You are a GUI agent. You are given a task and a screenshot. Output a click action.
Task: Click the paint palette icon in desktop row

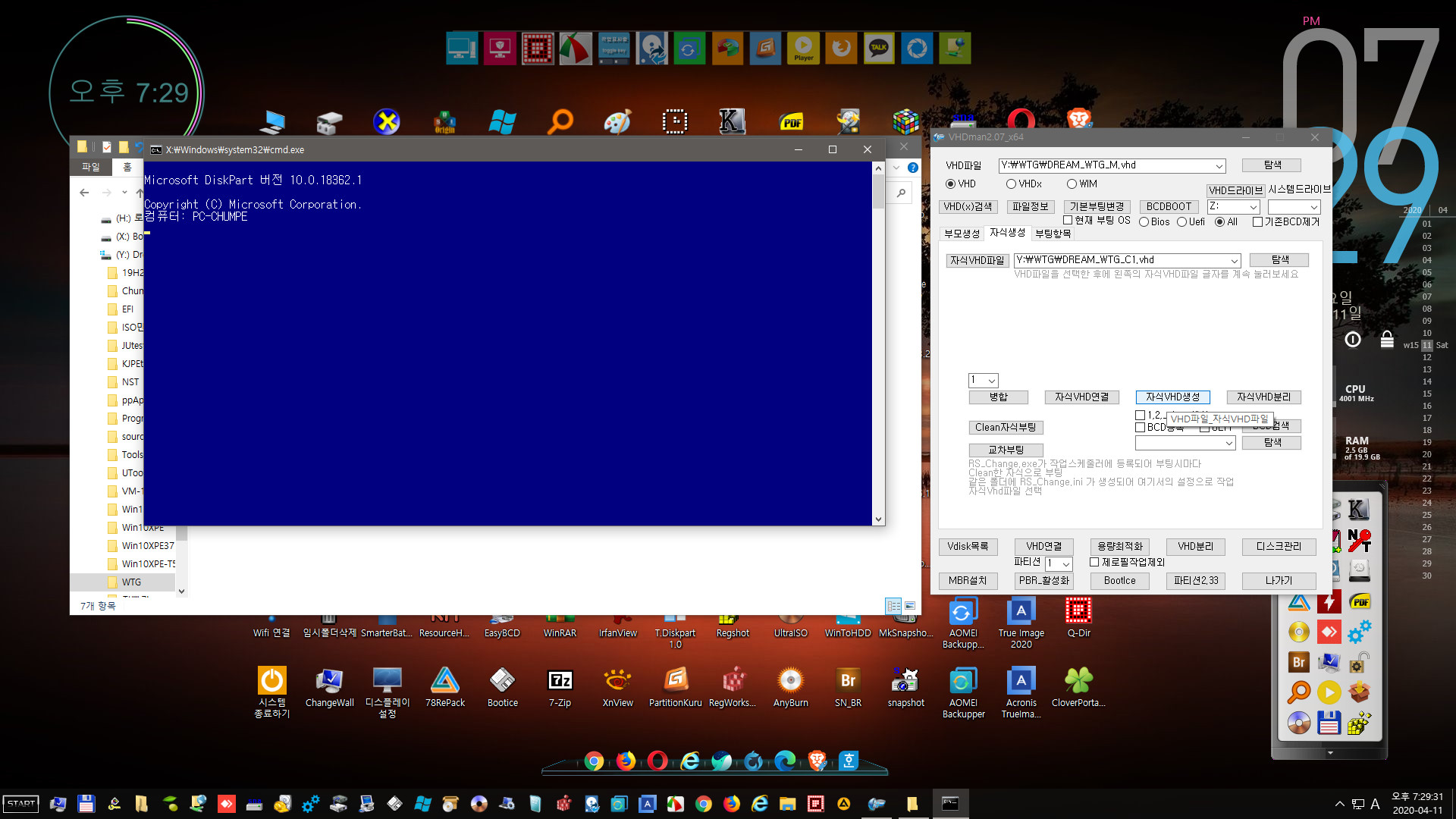point(617,121)
